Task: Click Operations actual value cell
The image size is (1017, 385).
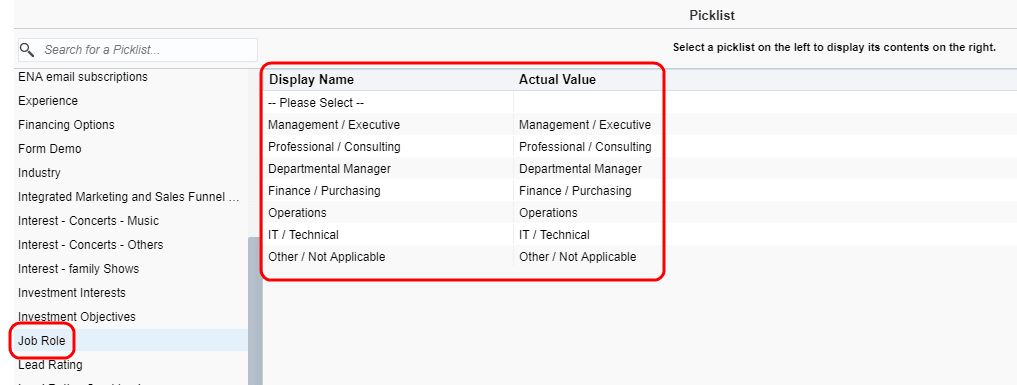Action: coord(548,213)
